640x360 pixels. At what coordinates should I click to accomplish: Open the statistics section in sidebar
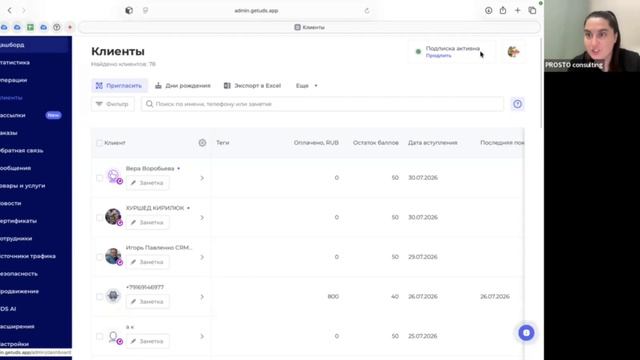click(35, 62)
